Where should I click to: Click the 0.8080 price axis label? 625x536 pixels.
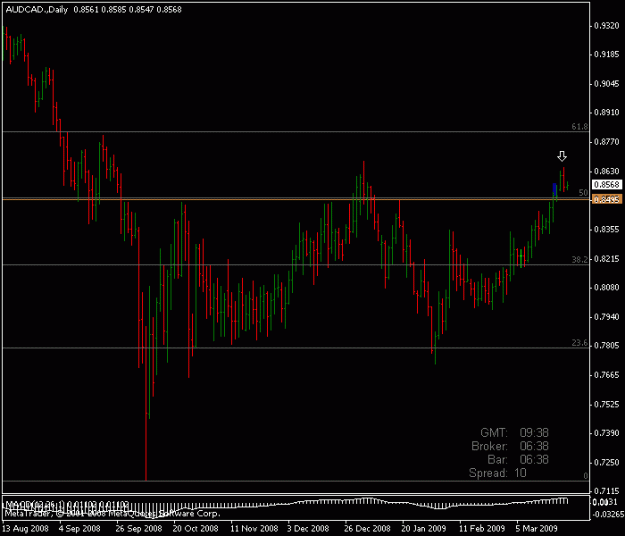click(x=607, y=287)
